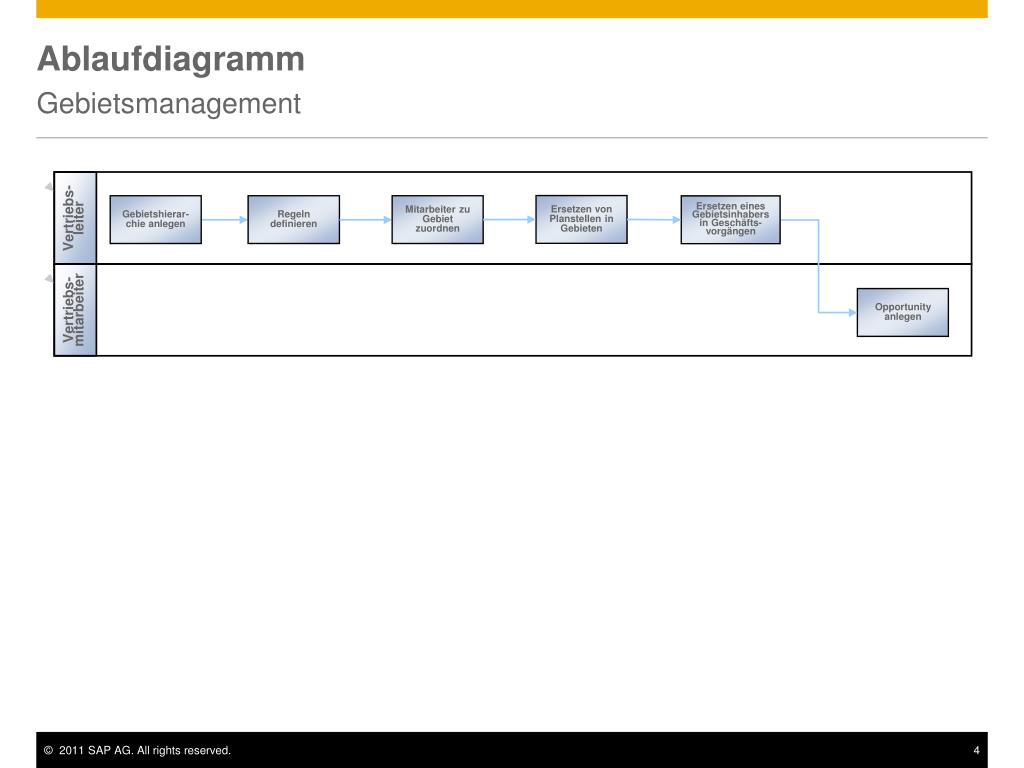Click 'Ersetzen eines Gebietsinhabers in Geschäftsvorgängen' box
Image resolution: width=1024 pixels, height=768 pixels.
730,219
